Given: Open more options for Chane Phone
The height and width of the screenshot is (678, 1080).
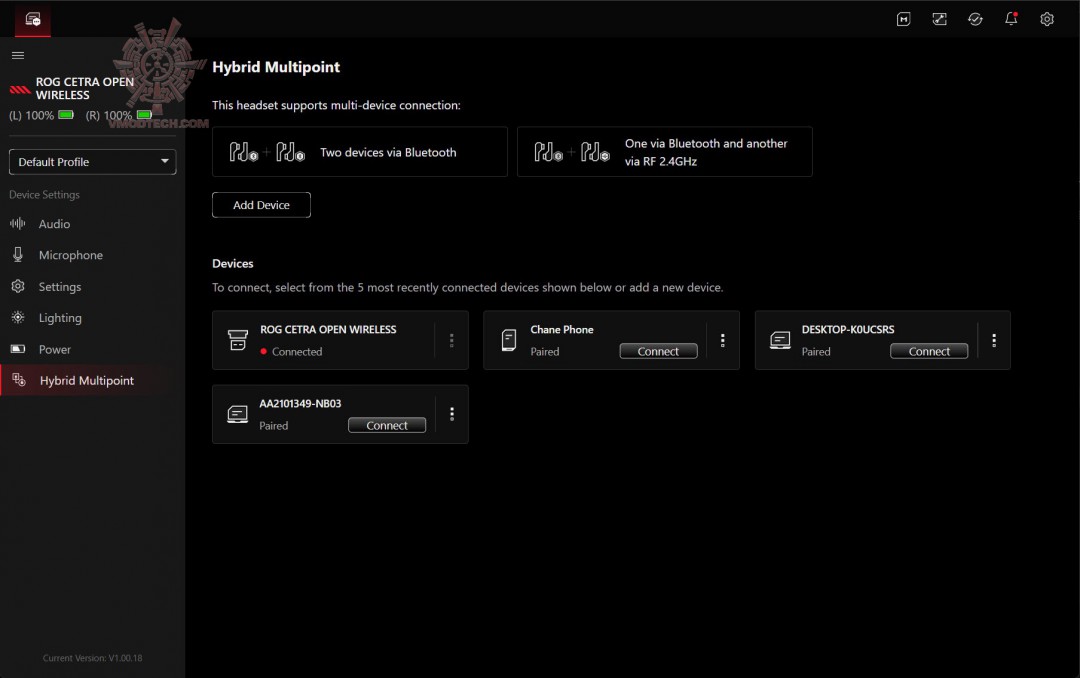Looking at the screenshot, I should (723, 340).
